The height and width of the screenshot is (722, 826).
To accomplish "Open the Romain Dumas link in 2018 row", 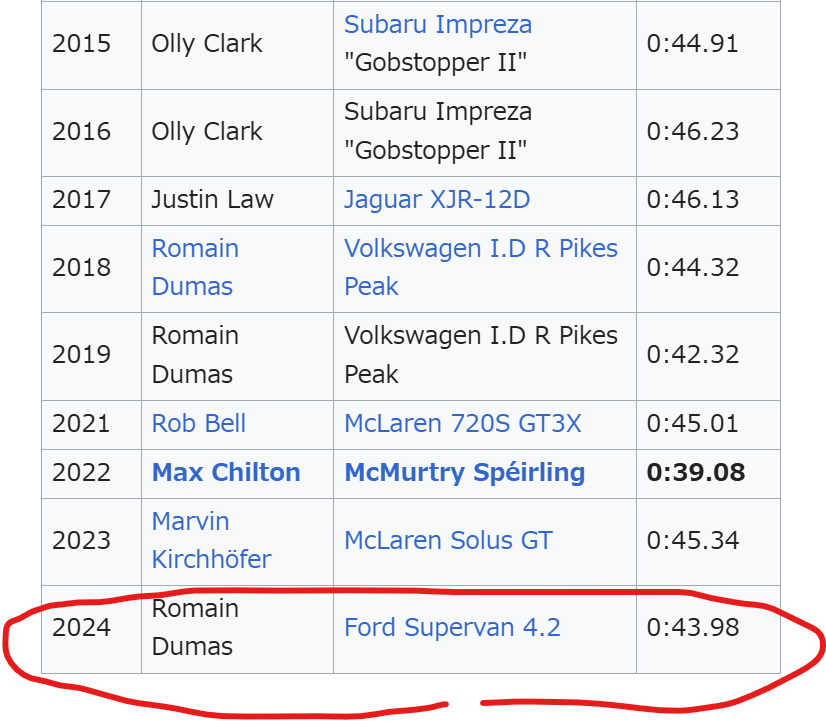I will (x=194, y=267).
